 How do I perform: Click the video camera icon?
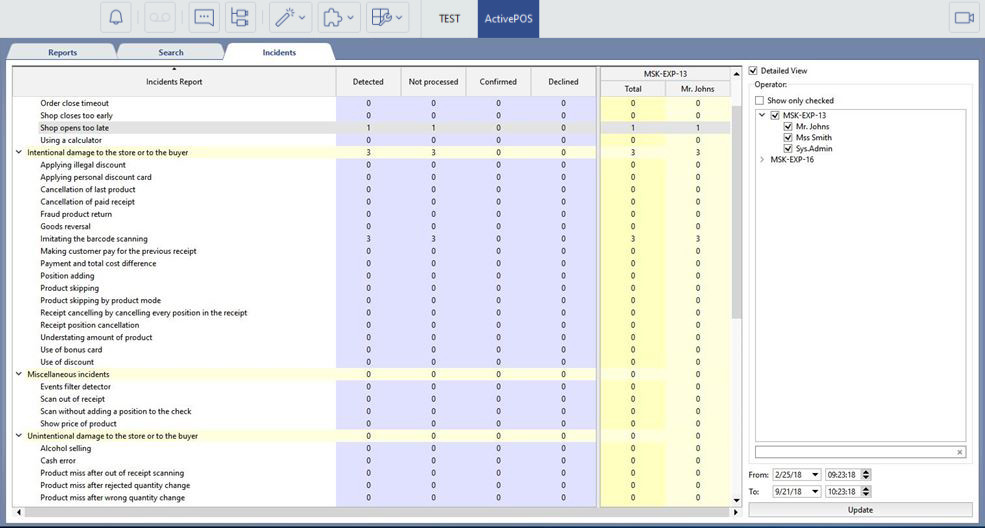point(964,18)
